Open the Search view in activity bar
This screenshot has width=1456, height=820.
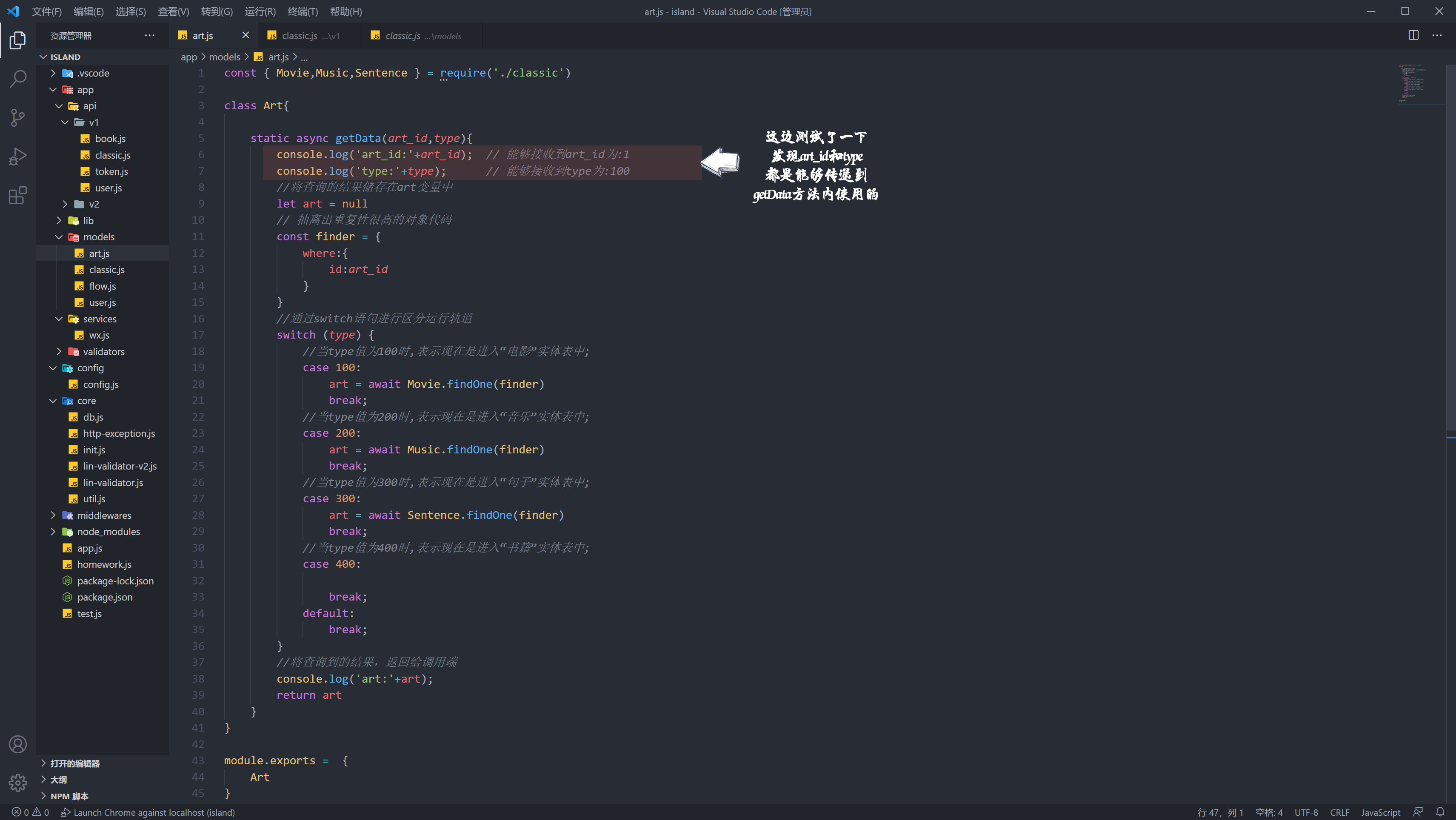pos(17,79)
